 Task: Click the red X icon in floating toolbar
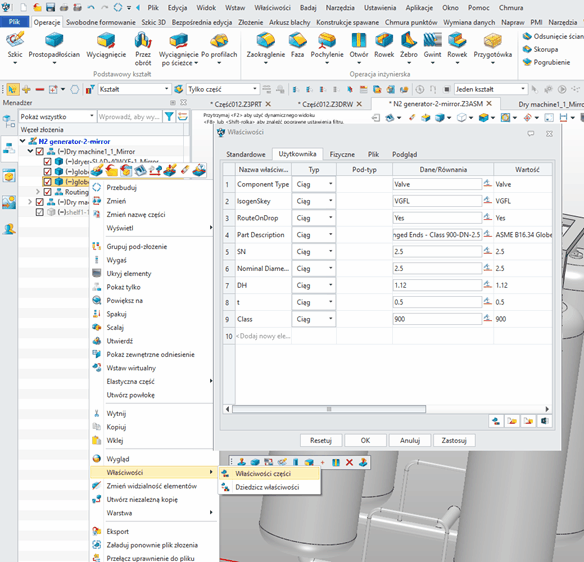(349, 462)
